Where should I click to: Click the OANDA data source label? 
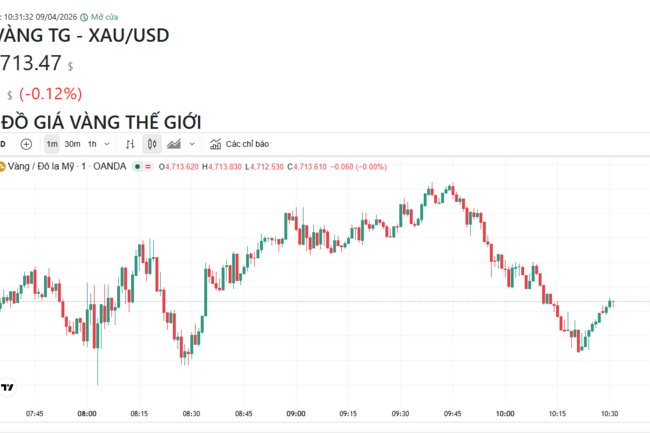[109, 166]
